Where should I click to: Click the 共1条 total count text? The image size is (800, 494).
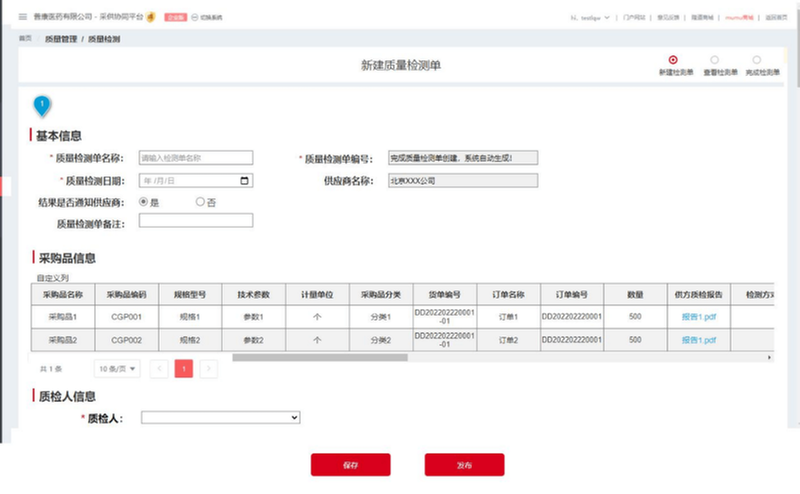tap(51, 368)
